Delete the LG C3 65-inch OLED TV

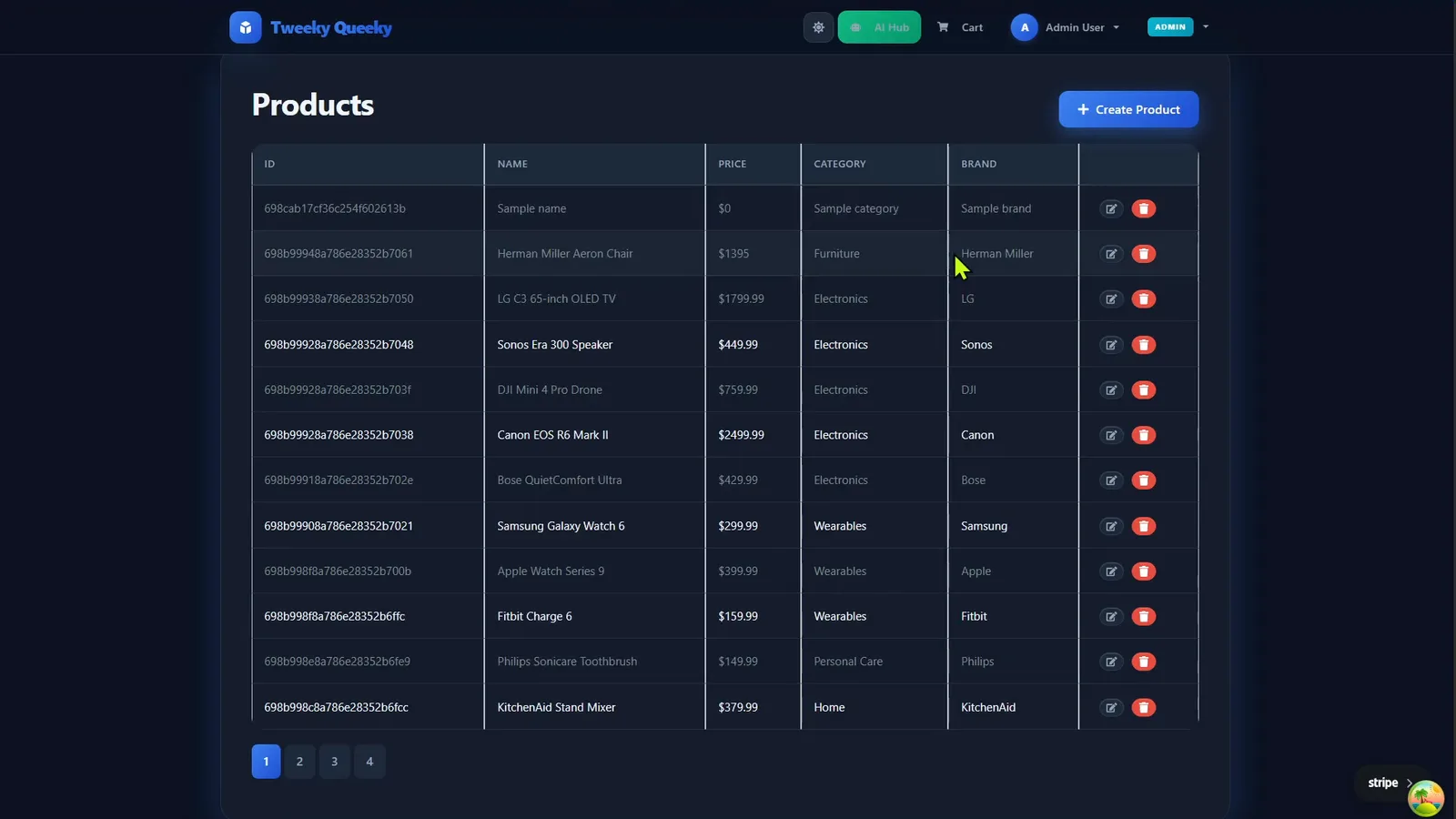click(x=1144, y=299)
